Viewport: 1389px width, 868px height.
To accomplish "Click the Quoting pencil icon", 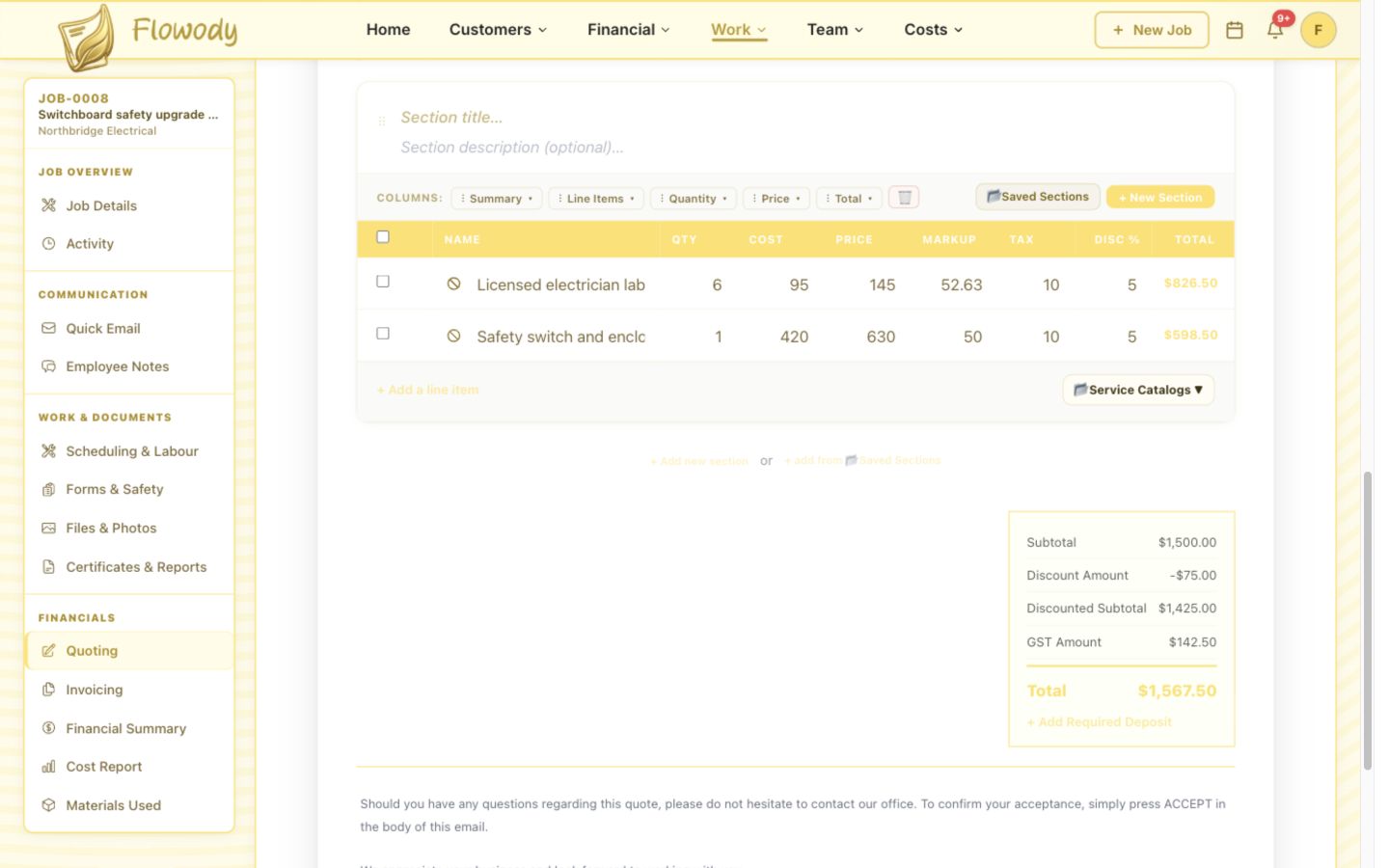I will click(48, 651).
